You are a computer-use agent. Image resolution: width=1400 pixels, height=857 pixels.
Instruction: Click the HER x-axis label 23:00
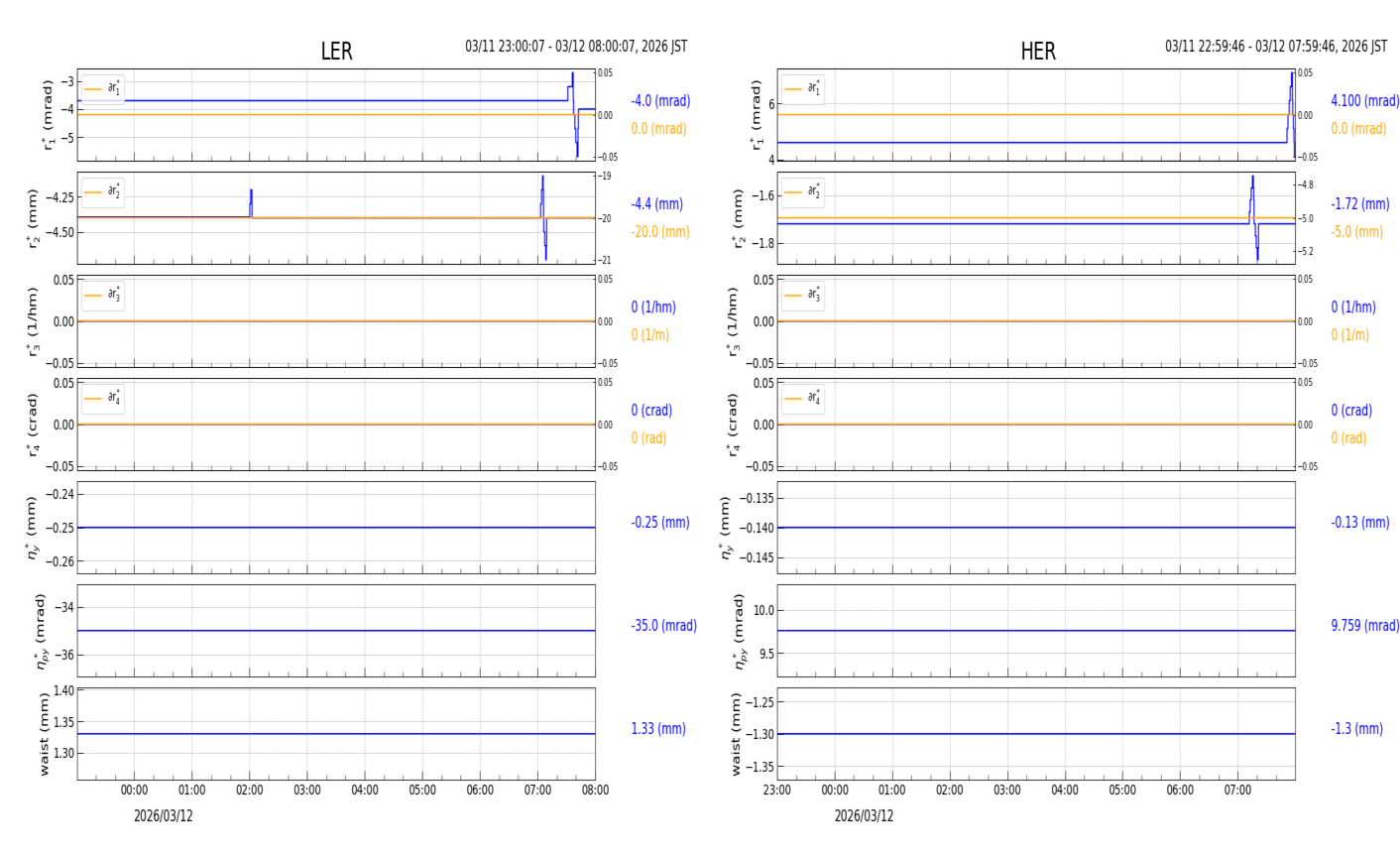point(777,791)
